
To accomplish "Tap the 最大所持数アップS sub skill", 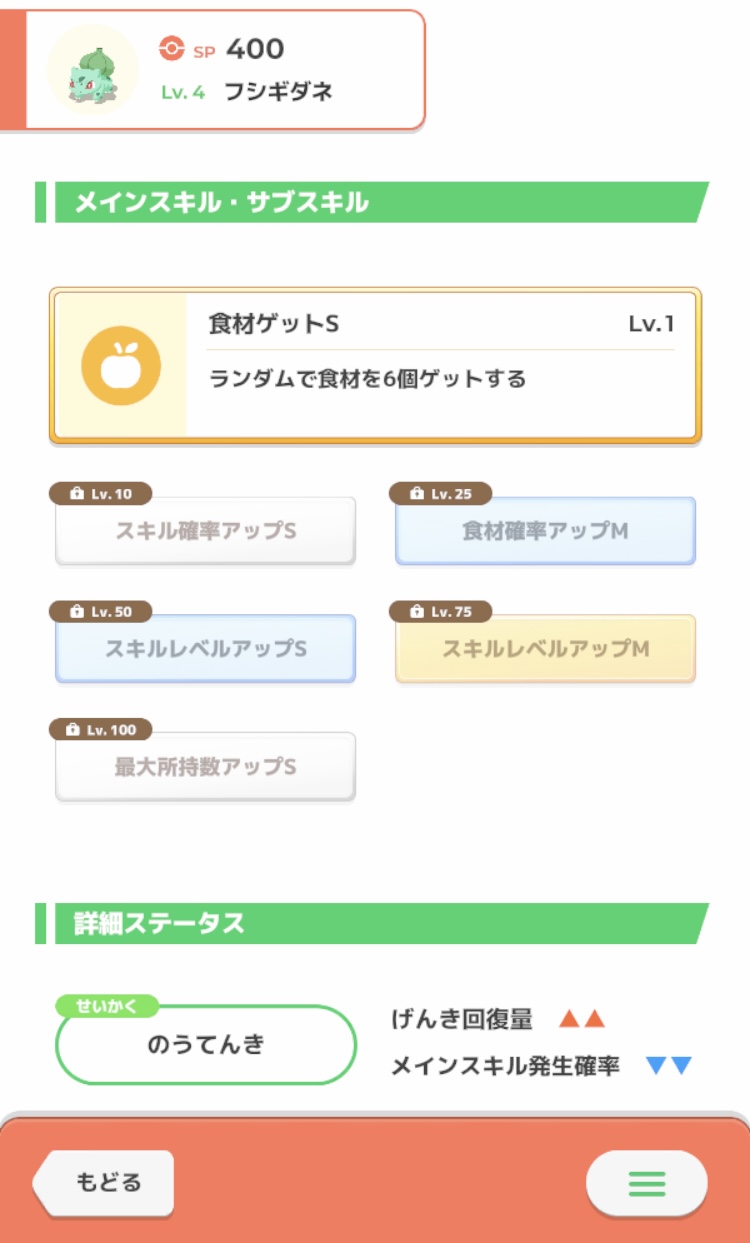I will 205,767.
